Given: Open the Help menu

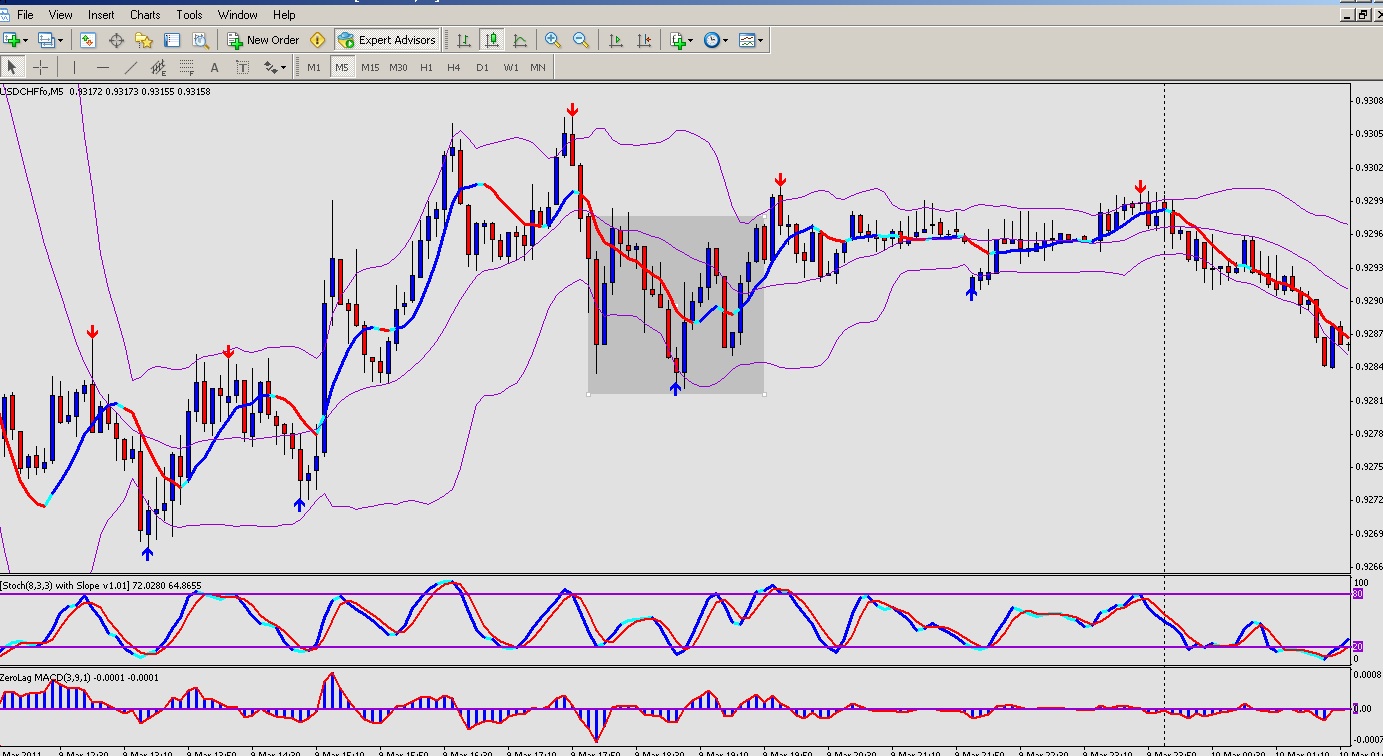Looking at the screenshot, I should tap(284, 15).
